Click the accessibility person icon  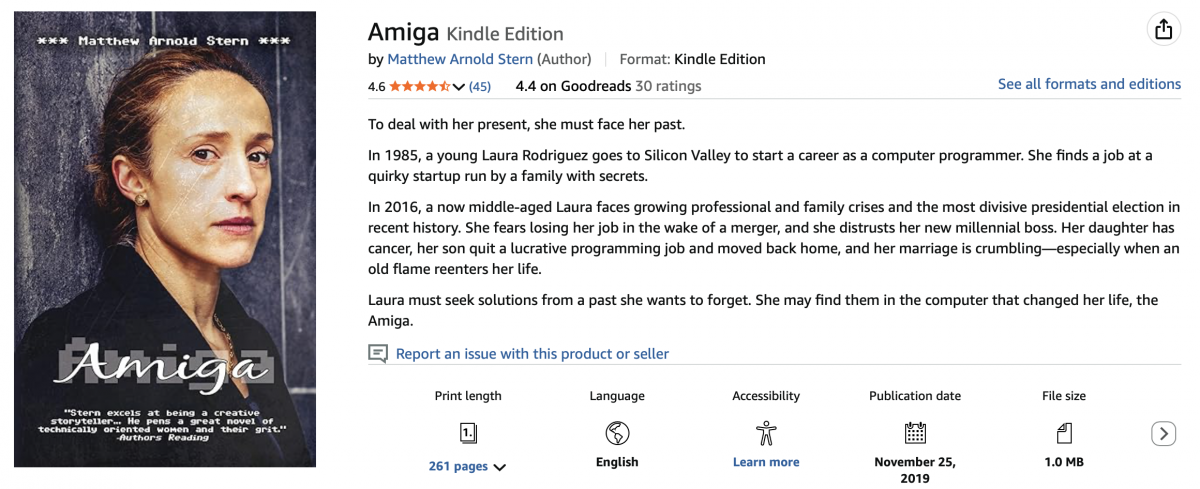(766, 433)
